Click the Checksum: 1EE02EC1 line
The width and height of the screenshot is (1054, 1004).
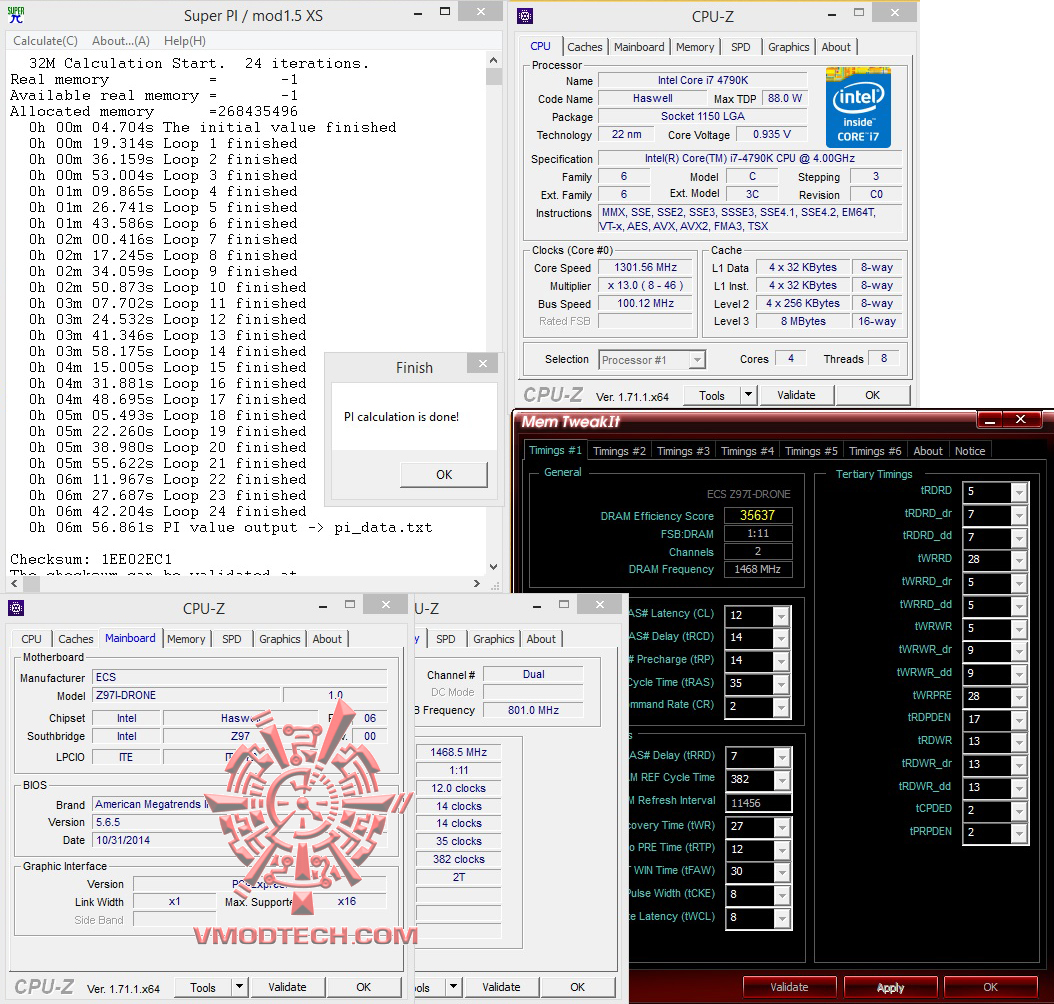tap(91, 559)
